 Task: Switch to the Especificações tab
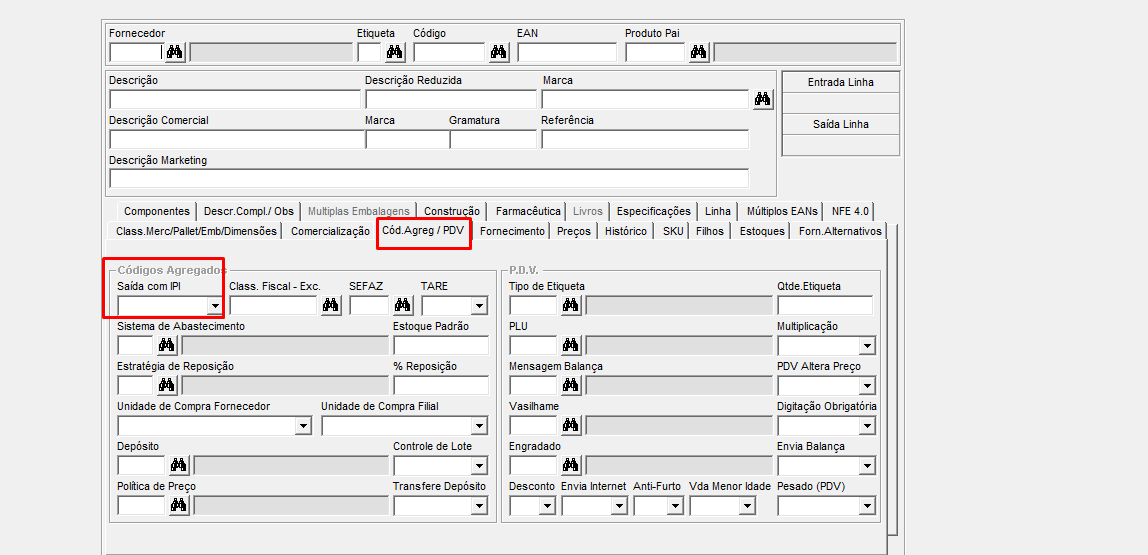653,211
